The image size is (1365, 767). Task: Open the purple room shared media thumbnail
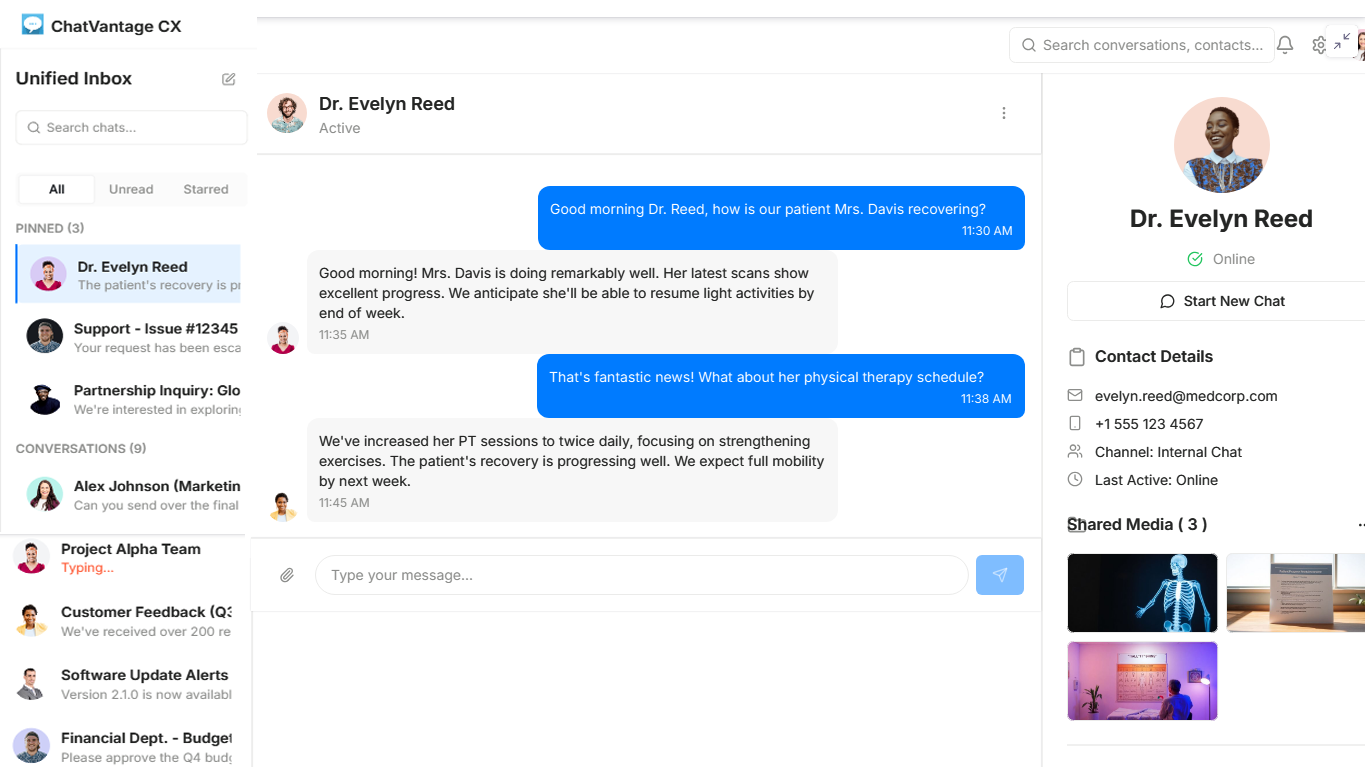(x=1142, y=681)
